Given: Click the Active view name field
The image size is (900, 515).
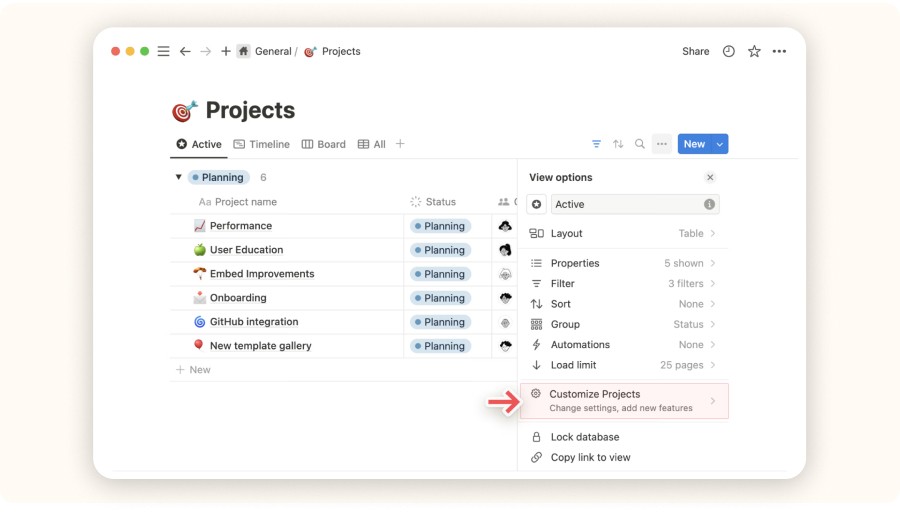Looking at the screenshot, I should (x=635, y=204).
